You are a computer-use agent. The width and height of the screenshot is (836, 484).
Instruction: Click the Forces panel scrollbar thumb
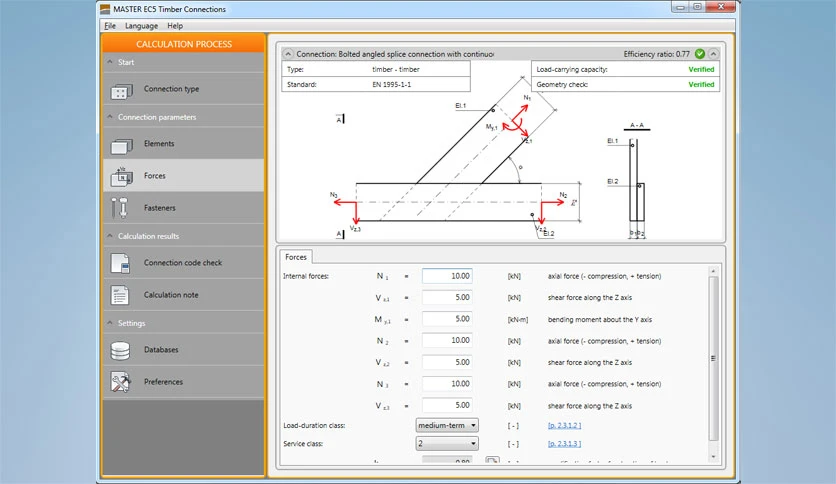[713, 358]
